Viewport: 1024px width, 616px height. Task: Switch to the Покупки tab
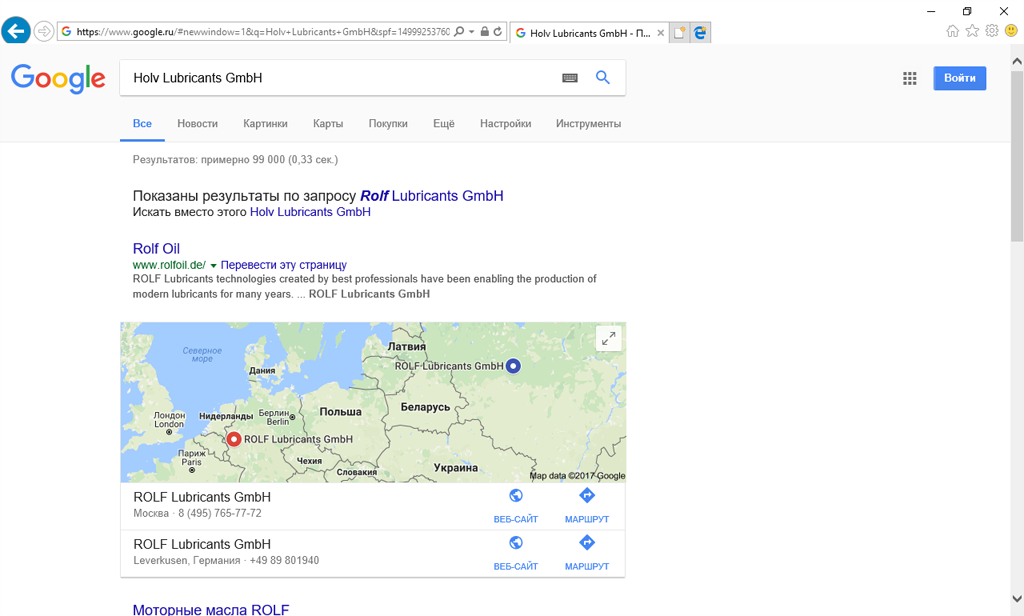[388, 124]
